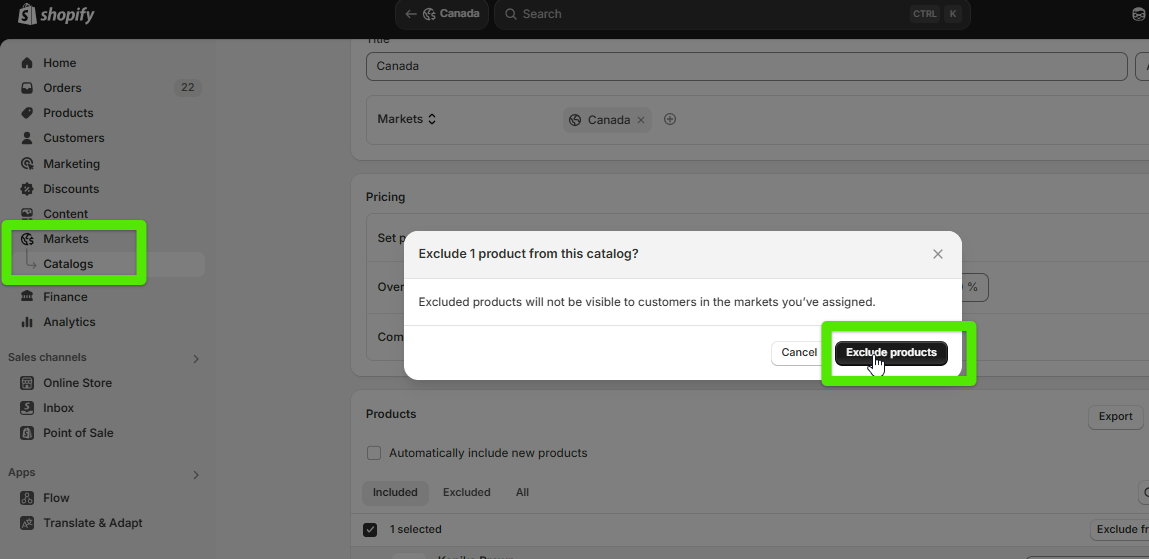Open the Analytics section icon
Viewport: 1149px width, 559px height.
click(27, 322)
